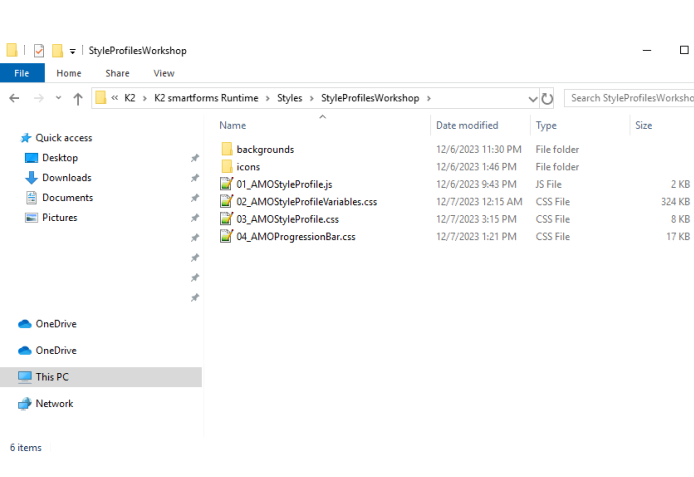Click the Search StyleProfilesWorkshop box
This screenshot has height=477, width=694.
[x=629, y=98]
